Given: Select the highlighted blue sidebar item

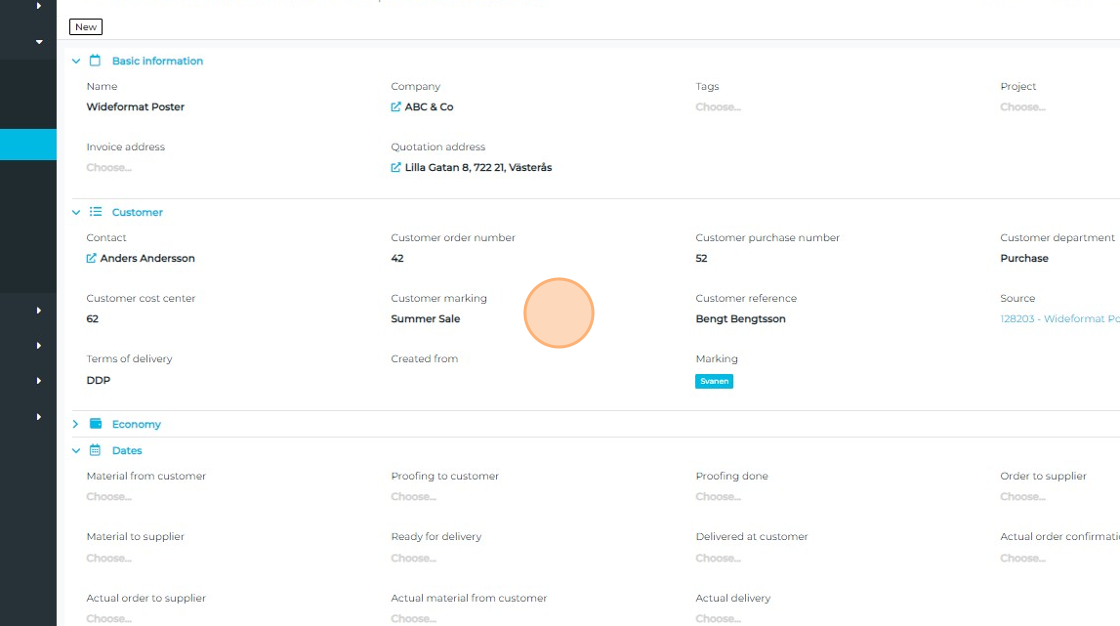Looking at the screenshot, I should click(28, 145).
